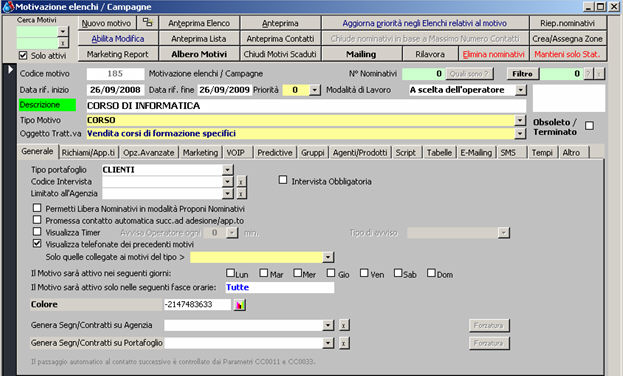
Task: Clear Genera Segn/Contratti su Portafoglio with x
Action: [x=344, y=343]
